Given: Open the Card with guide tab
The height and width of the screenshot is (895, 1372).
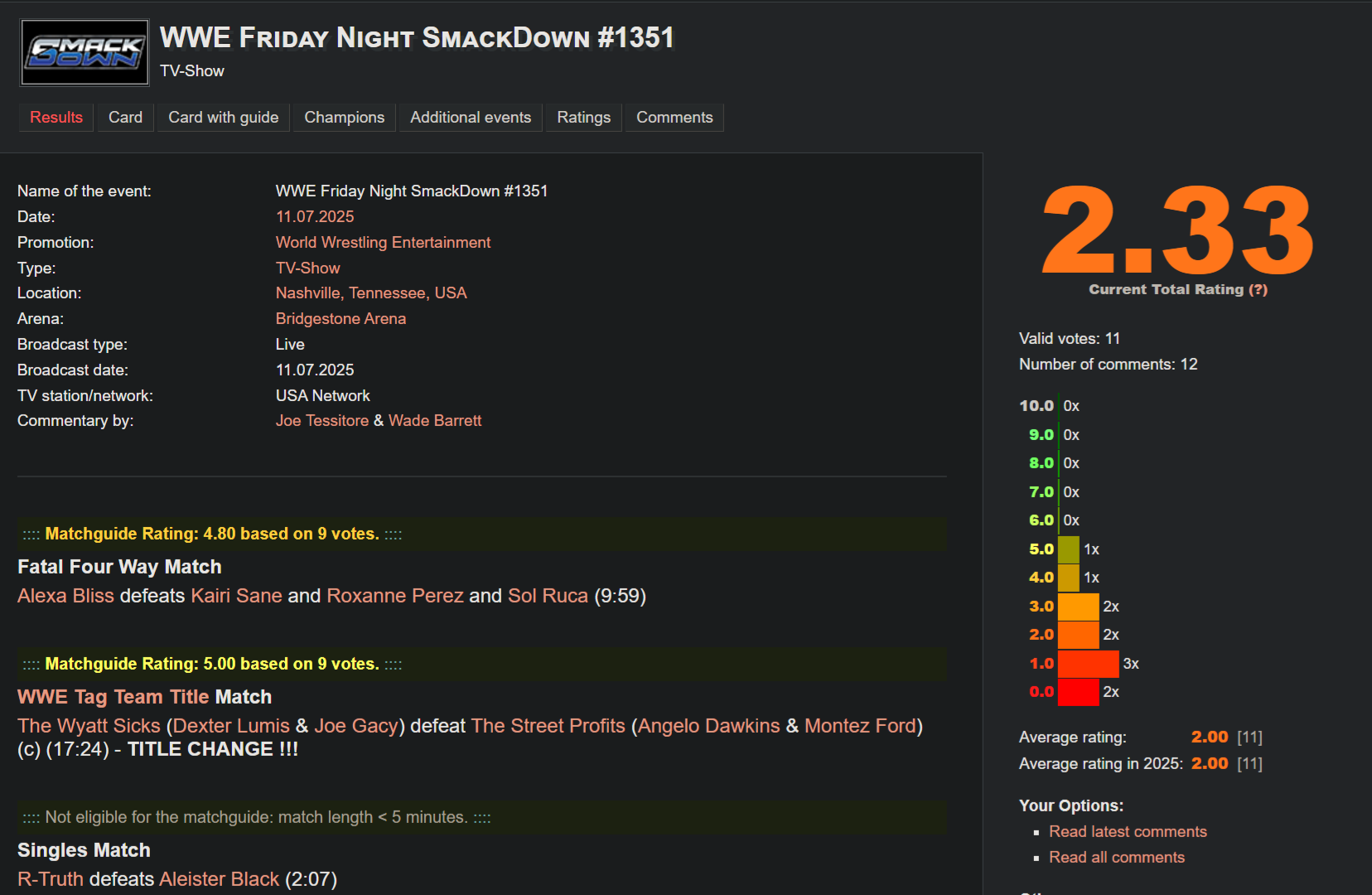Looking at the screenshot, I should (x=224, y=118).
